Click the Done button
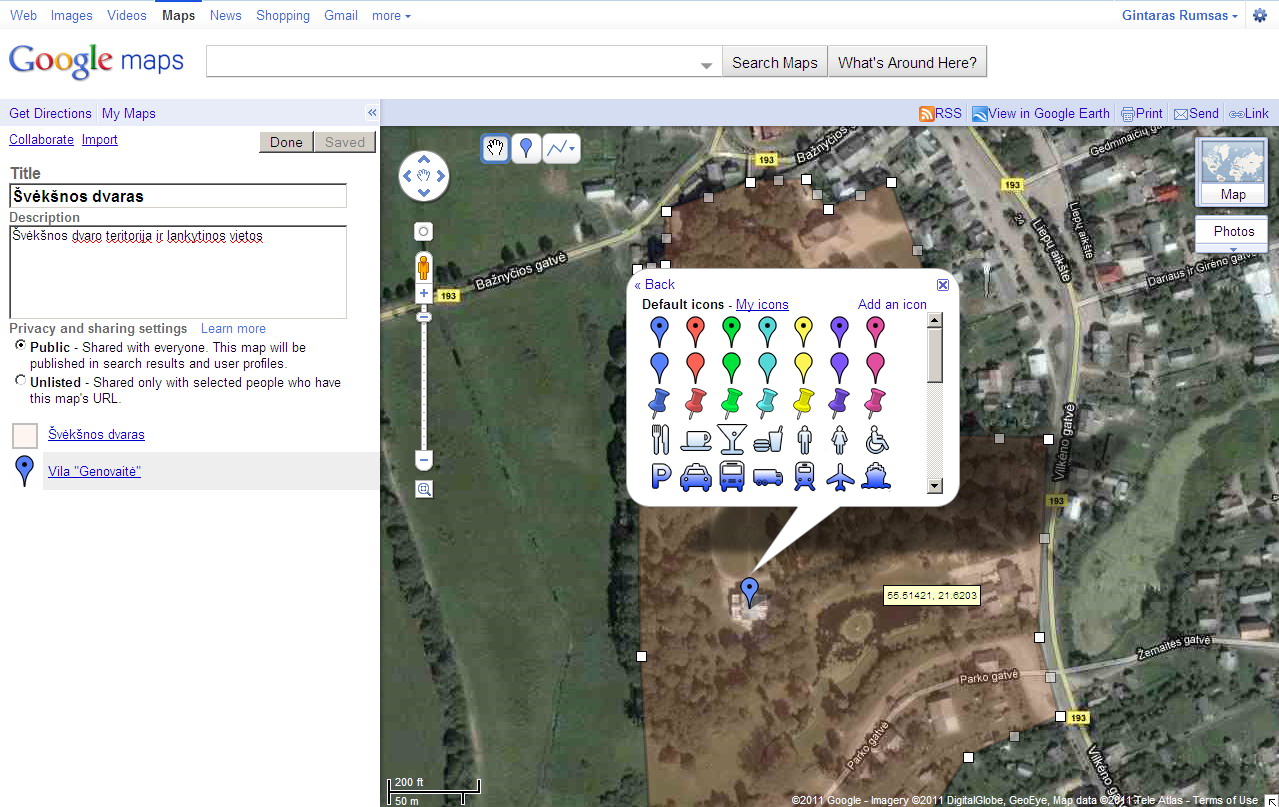 click(x=286, y=142)
